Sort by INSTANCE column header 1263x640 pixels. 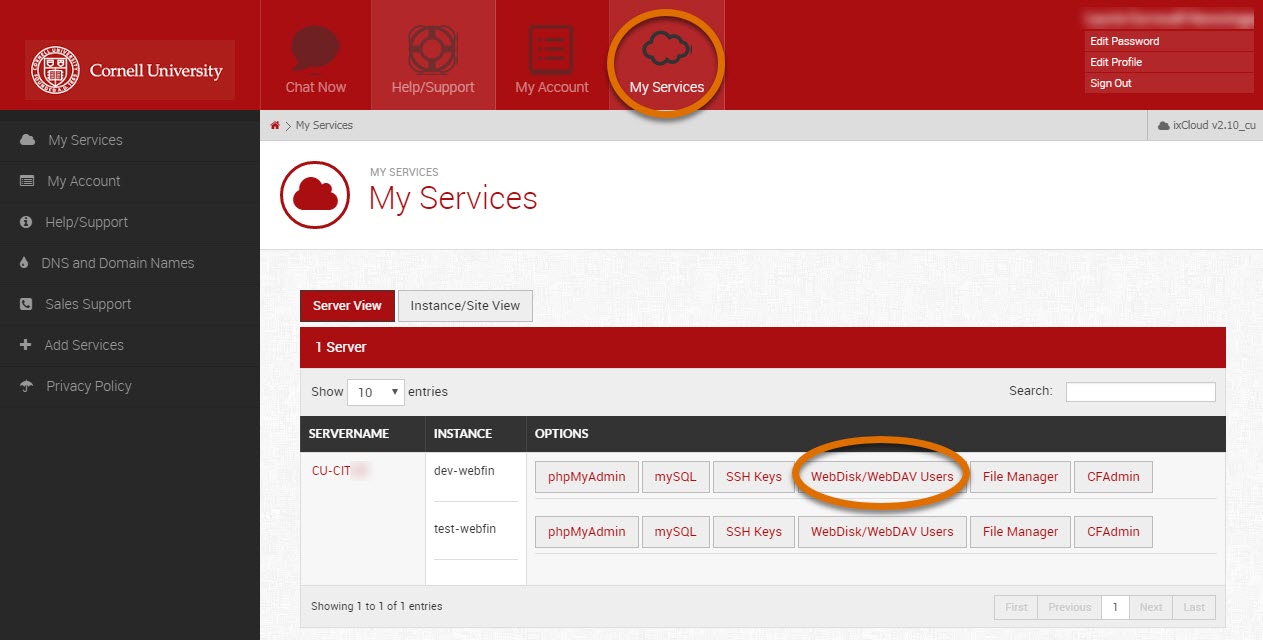(x=476, y=434)
